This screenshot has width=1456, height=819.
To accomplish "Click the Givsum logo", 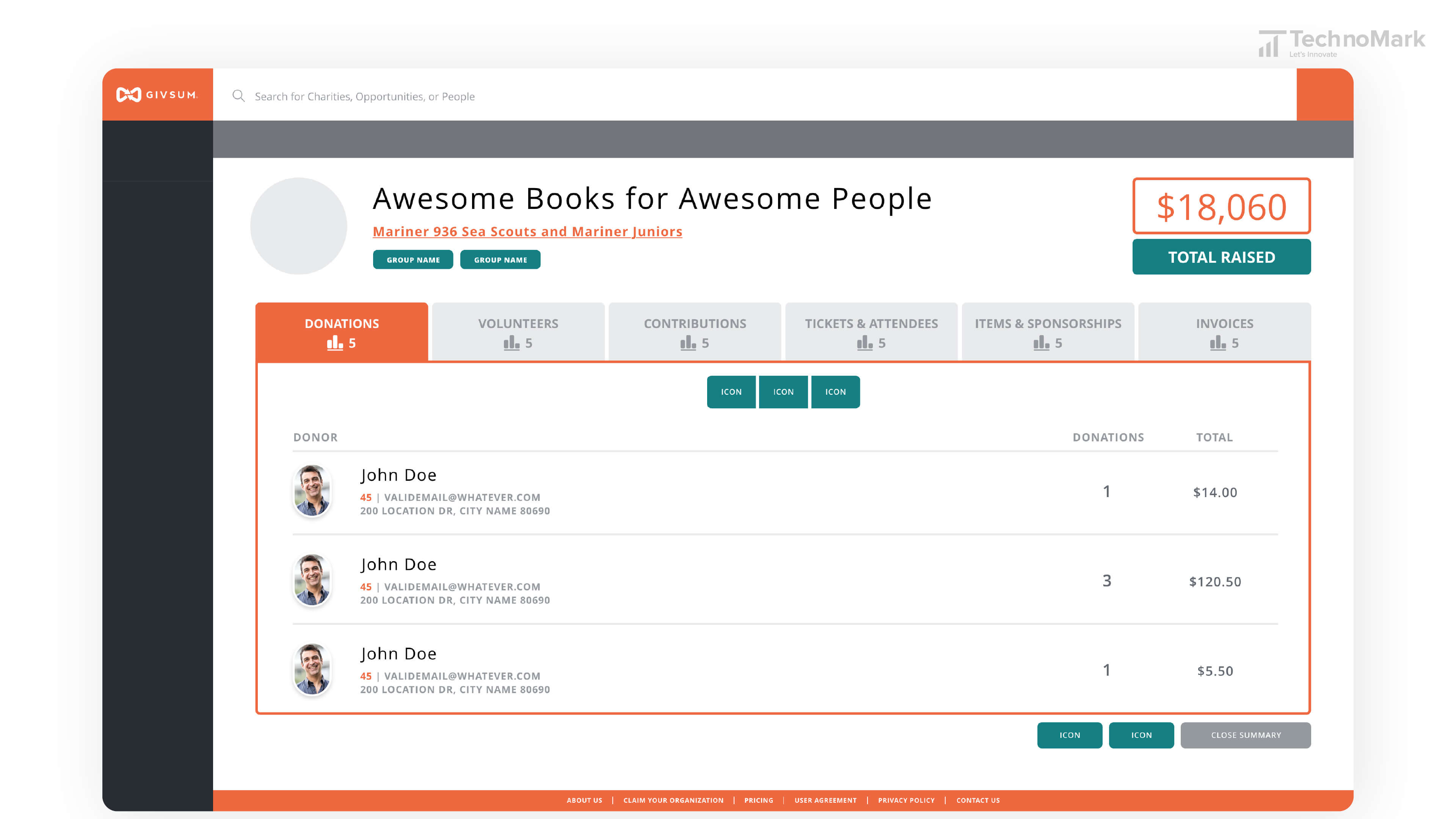I will 157,94.
